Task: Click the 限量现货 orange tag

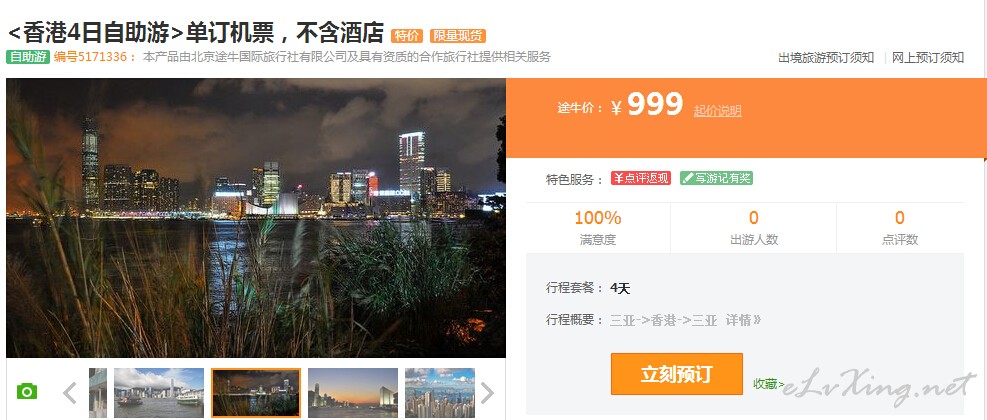Action: coord(458,36)
